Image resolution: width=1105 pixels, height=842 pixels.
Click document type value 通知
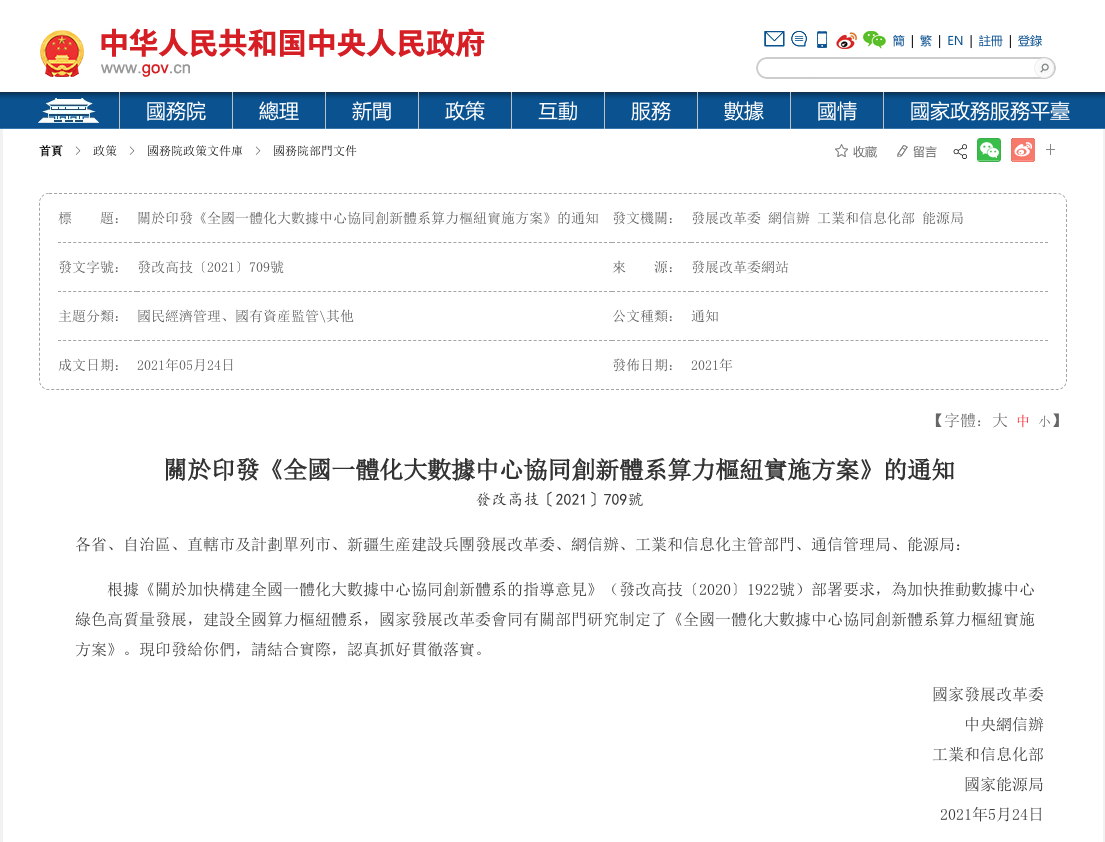click(x=704, y=316)
